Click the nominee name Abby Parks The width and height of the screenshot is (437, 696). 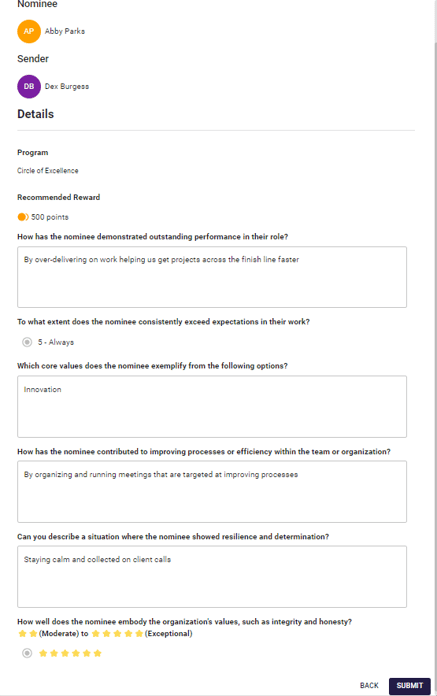[x=65, y=31]
